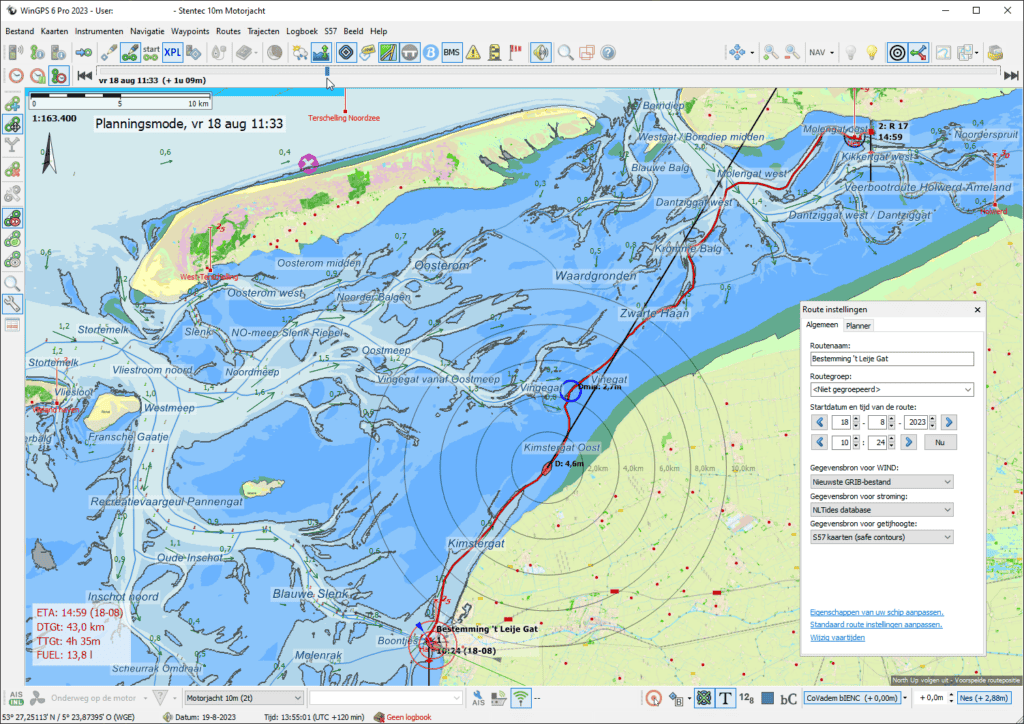Click the start route icon
1024x724 pixels.
[x=151, y=52]
